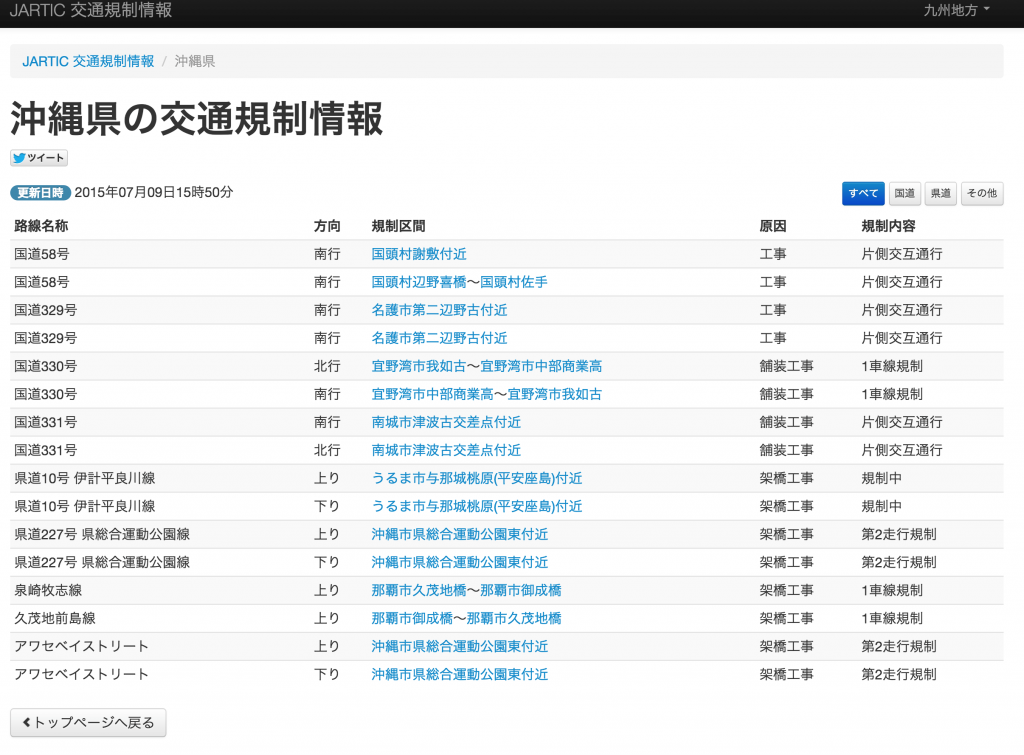1024x755 pixels.
Task: Click the 規制内容 column header
Action: tap(888, 226)
